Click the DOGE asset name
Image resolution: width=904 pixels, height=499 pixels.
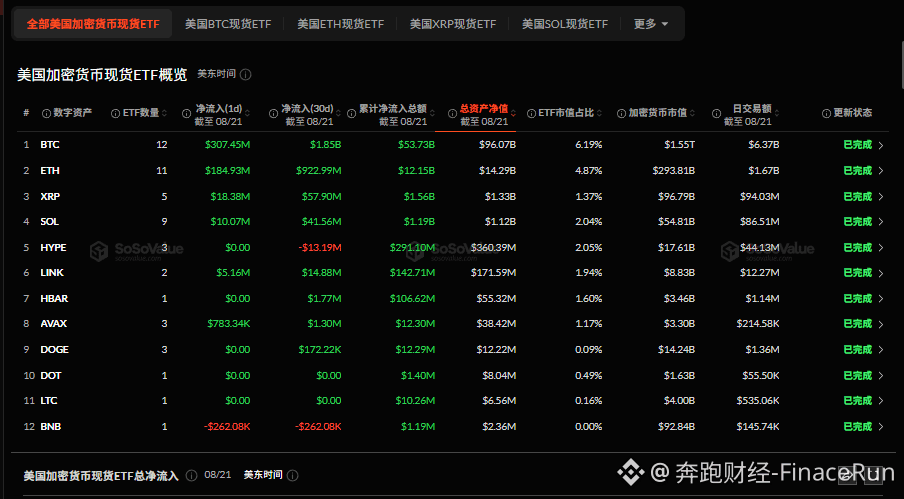coord(54,349)
